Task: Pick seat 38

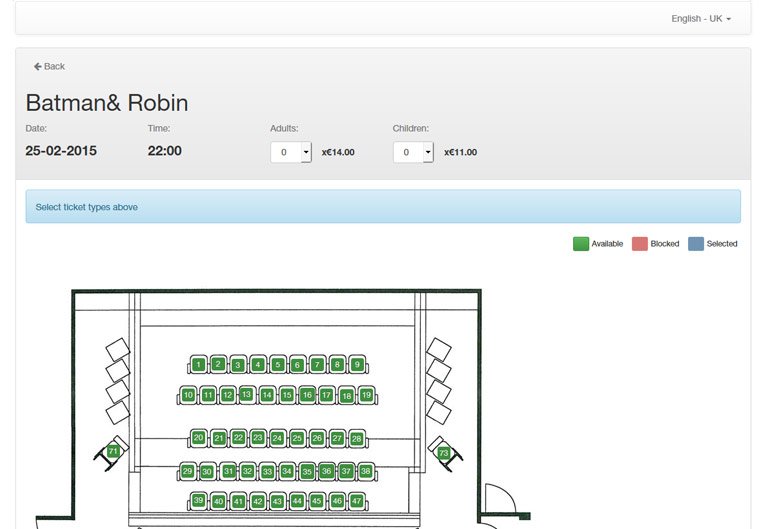Action: (365, 471)
